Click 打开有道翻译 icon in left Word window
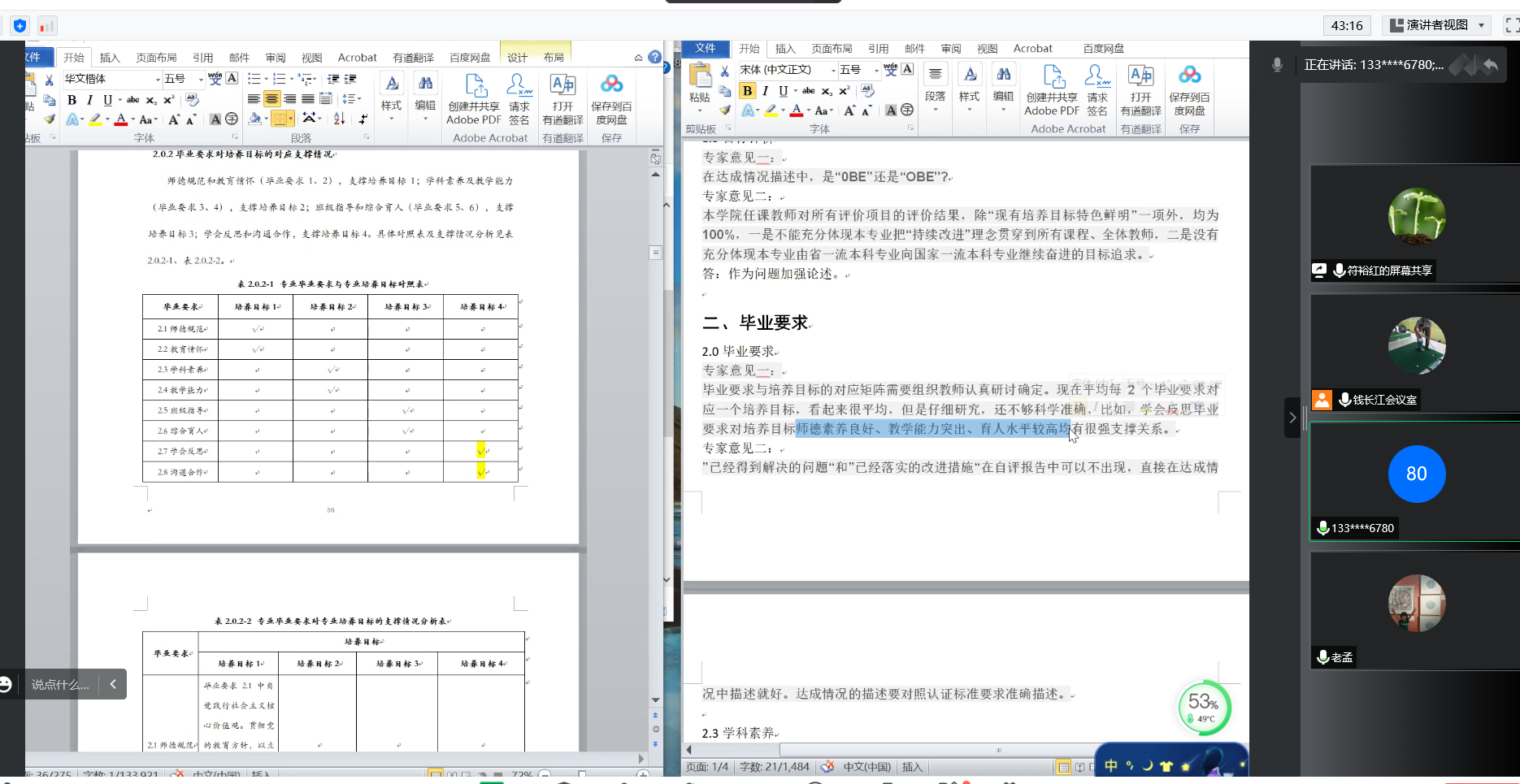The height and width of the screenshot is (784, 1520). tap(562, 97)
